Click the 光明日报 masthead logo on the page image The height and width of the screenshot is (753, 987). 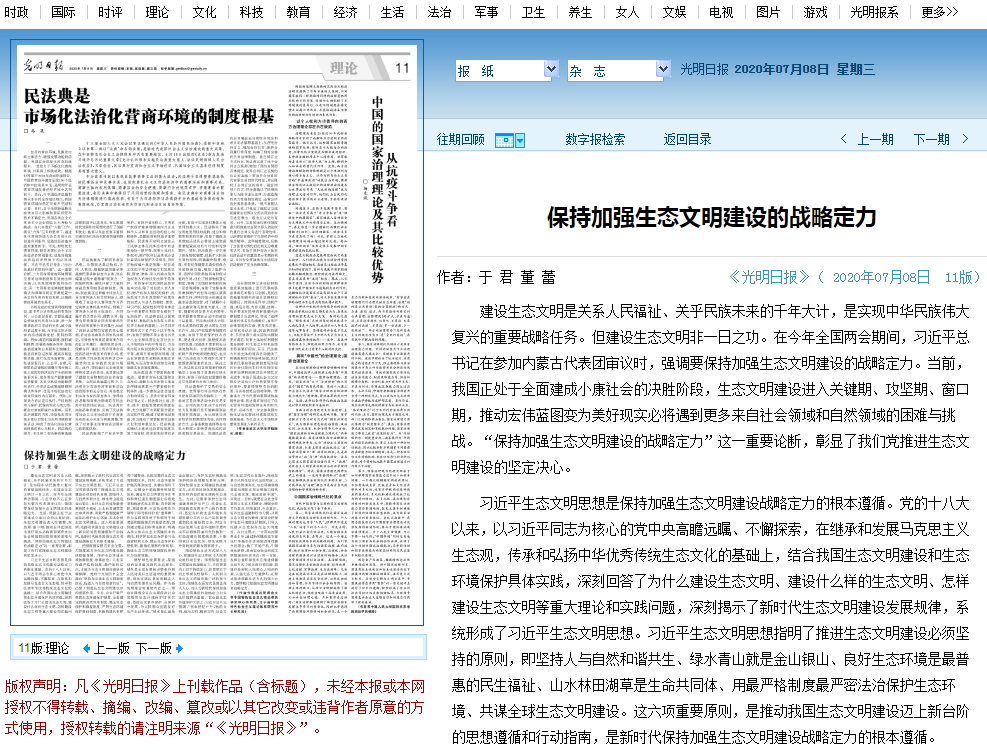click(x=41, y=68)
